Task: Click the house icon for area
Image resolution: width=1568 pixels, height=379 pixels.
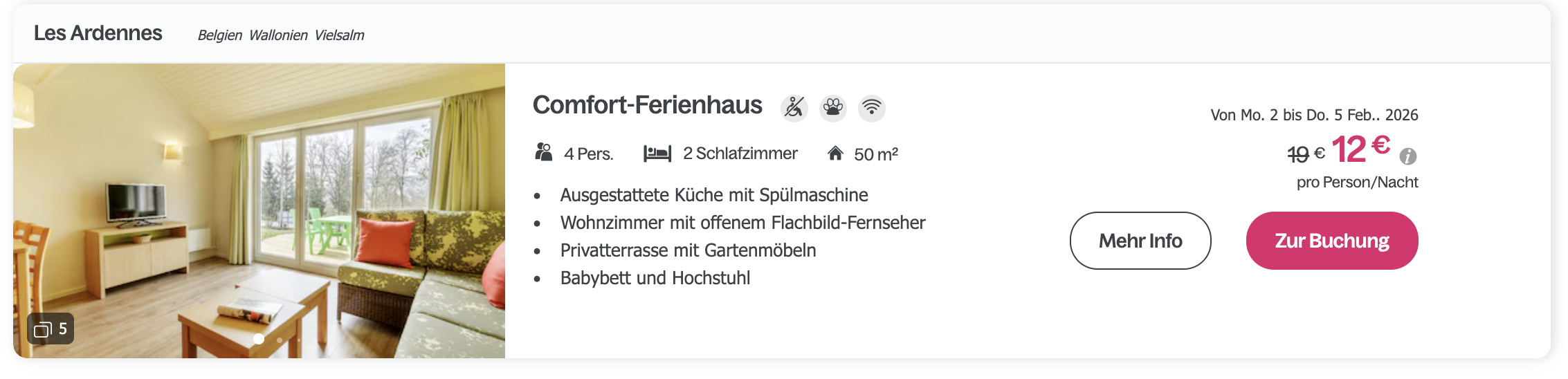Action: [835, 153]
